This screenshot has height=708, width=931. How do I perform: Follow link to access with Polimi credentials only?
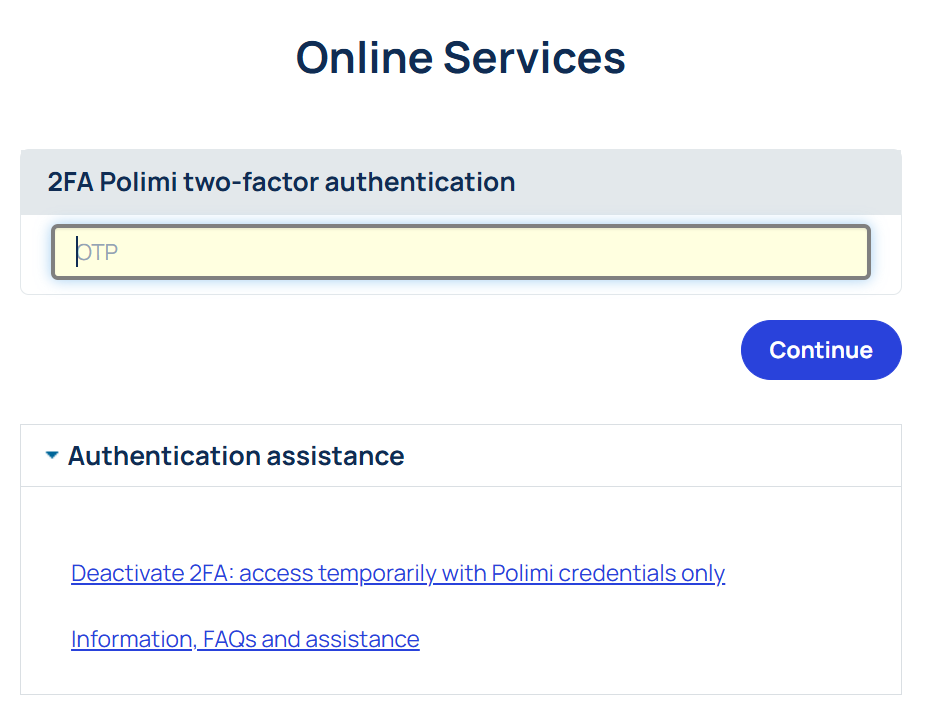click(x=398, y=573)
